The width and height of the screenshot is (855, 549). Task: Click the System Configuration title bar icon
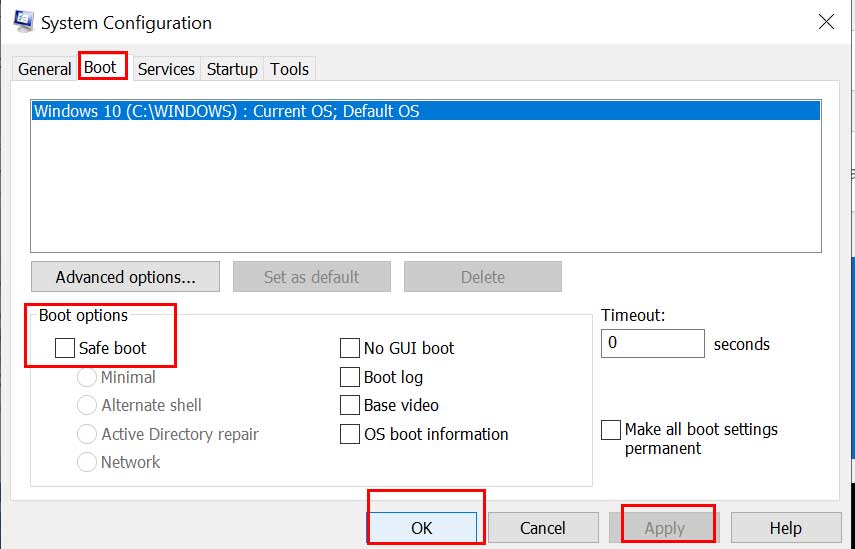click(23, 21)
